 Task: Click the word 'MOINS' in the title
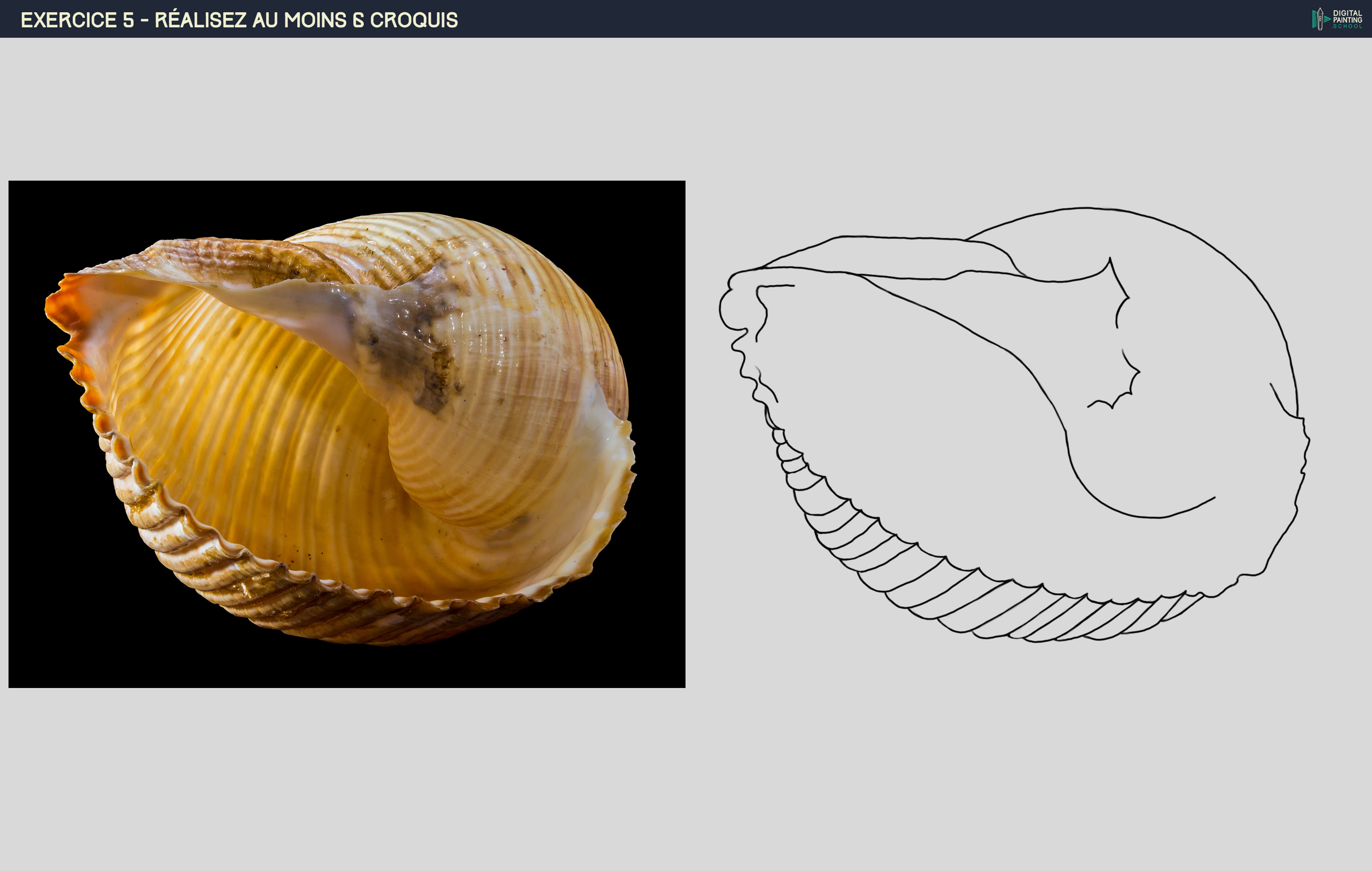tap(315, 20)
